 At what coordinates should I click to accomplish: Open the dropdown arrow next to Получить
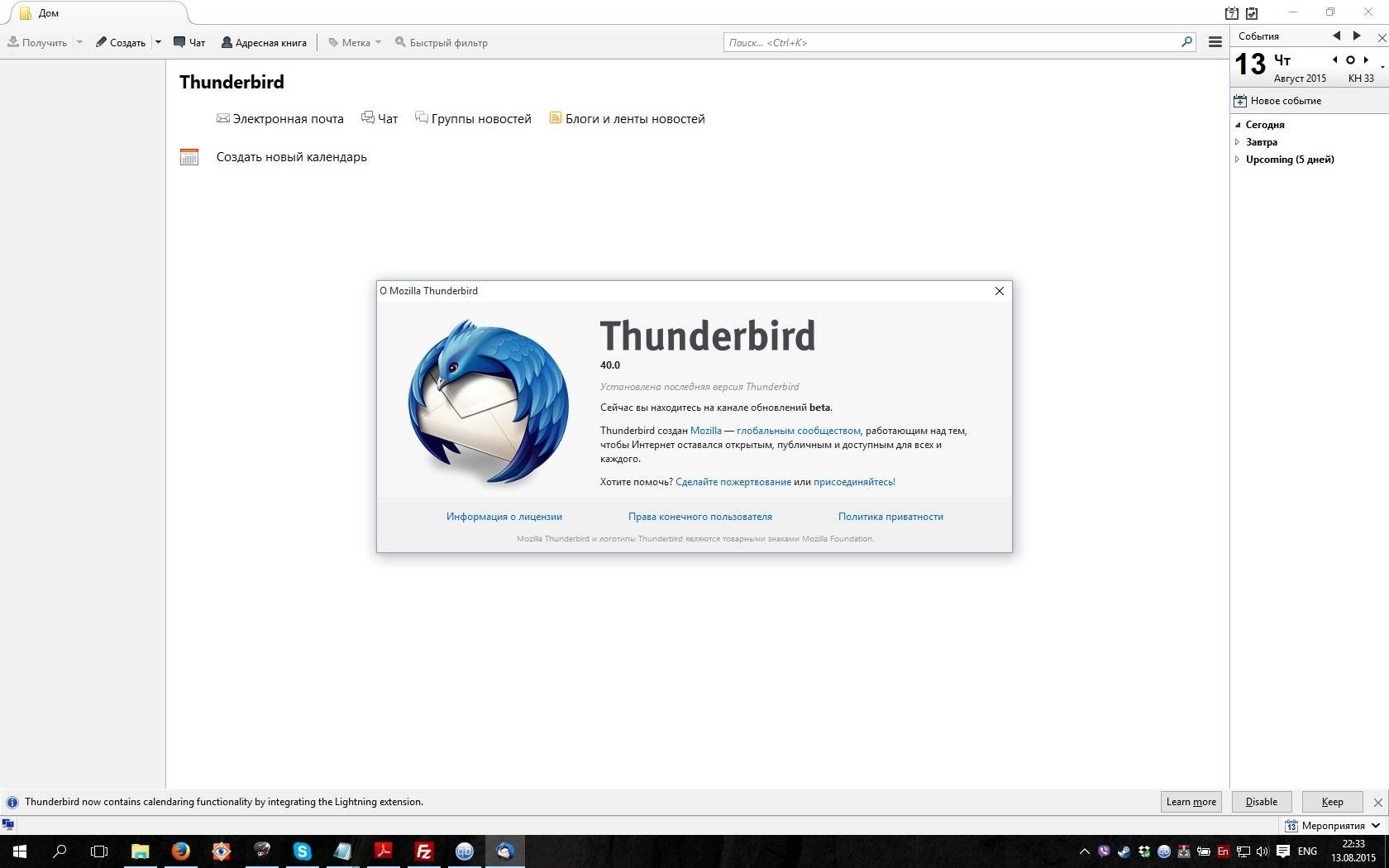tap(79, 42)
